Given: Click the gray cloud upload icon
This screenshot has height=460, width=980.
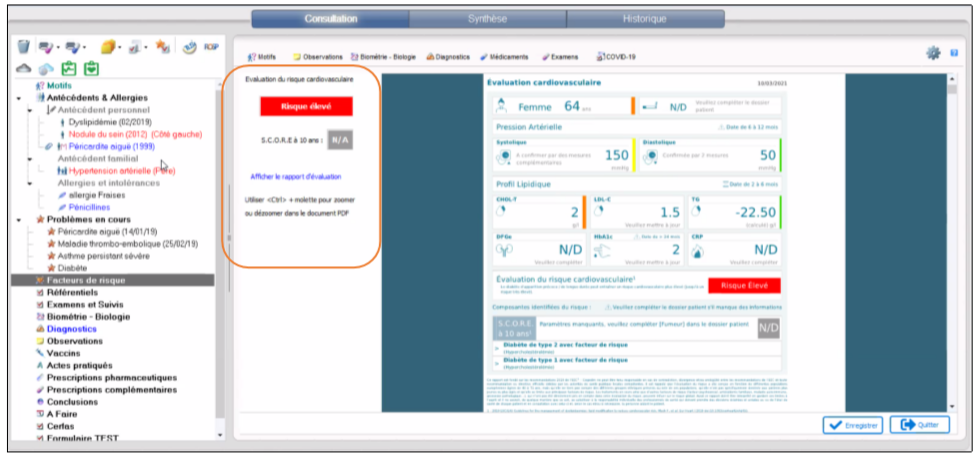Looking at the screenshot, I should (x=25, y=69).
